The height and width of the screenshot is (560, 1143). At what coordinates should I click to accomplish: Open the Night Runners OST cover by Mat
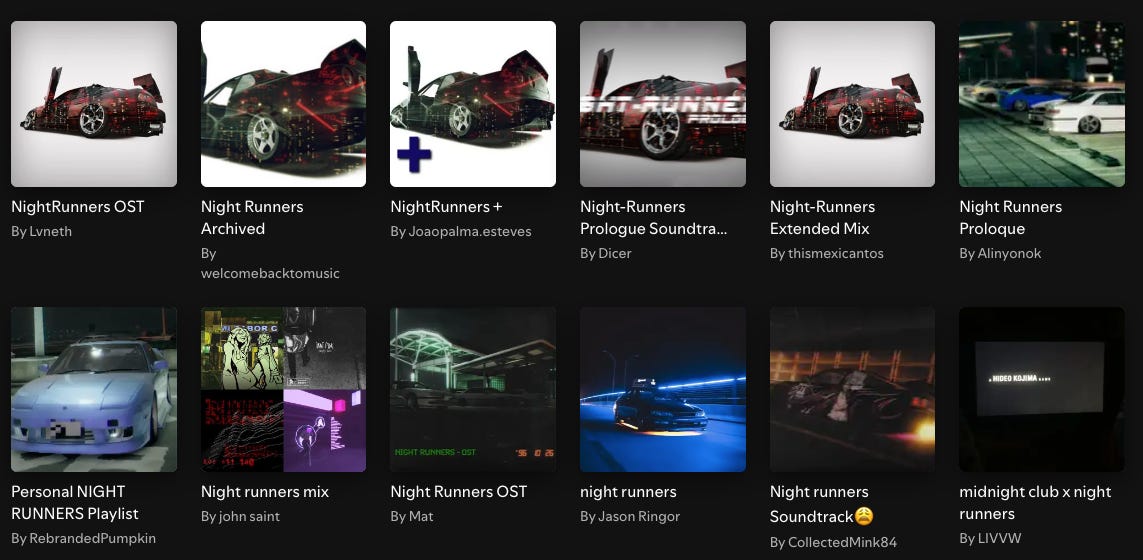click(473, 389)
